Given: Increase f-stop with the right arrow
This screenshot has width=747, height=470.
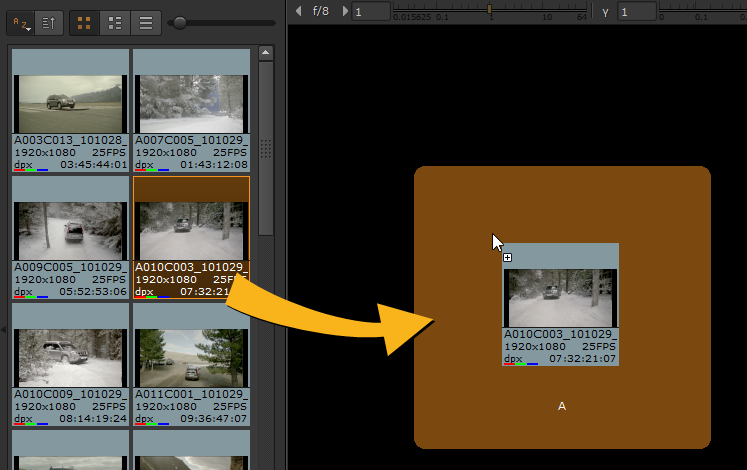Looking at the screenshot, I should pyautogui.click(x=345, y=11).
